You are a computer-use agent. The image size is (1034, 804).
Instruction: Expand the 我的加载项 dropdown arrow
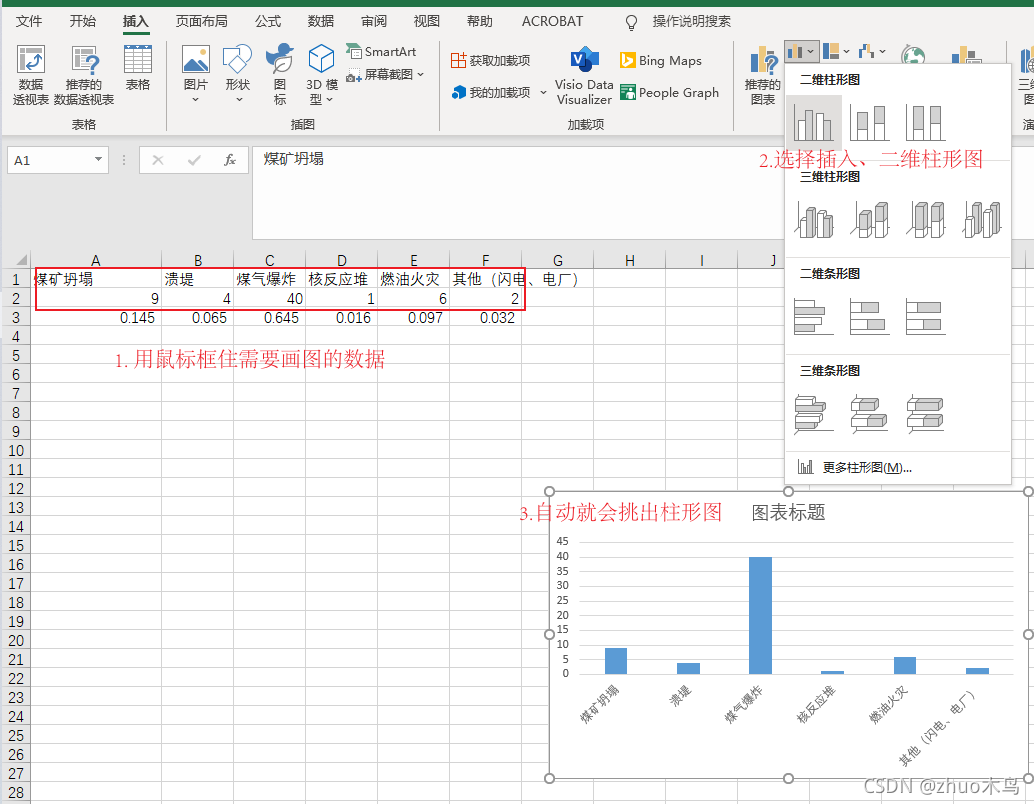543,92
